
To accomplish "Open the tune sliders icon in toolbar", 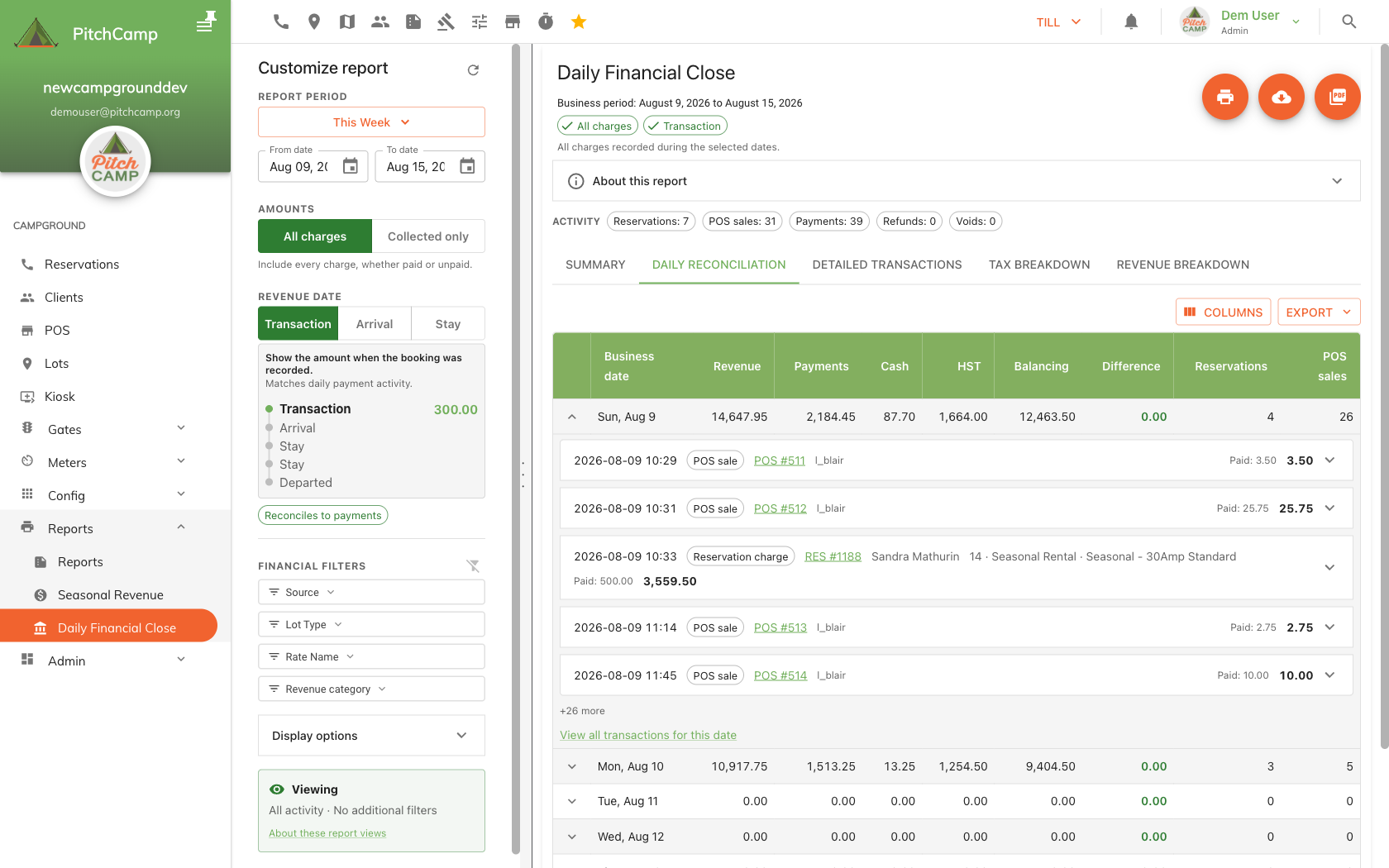I will pyautogui.click(x=480, y=21).
